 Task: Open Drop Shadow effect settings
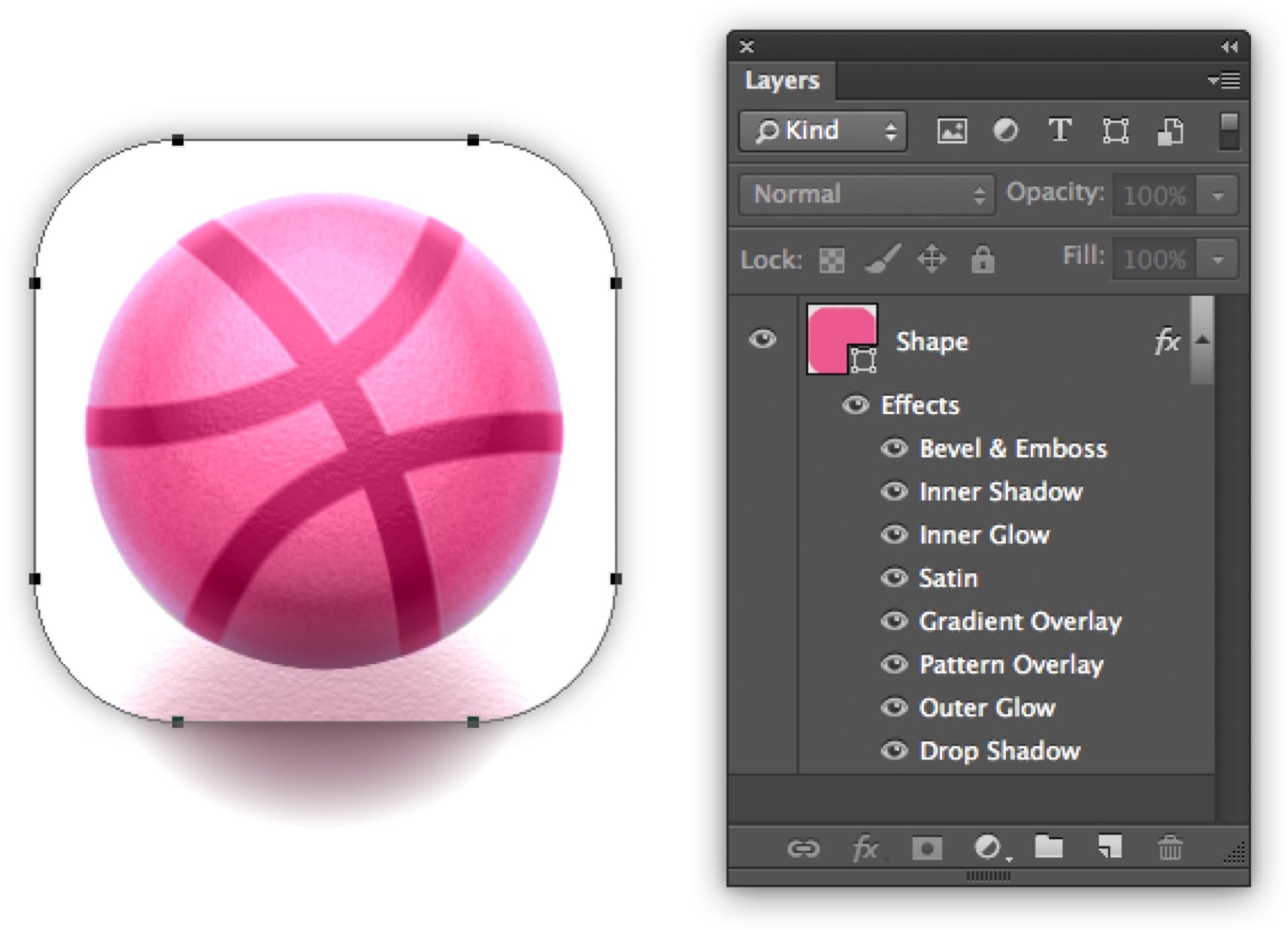pyautogui.click(x=1000, y=751)
